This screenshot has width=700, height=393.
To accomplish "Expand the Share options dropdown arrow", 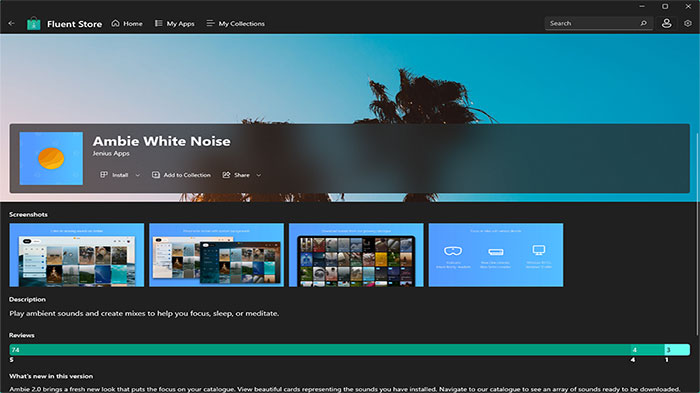I will pos(258,175).
